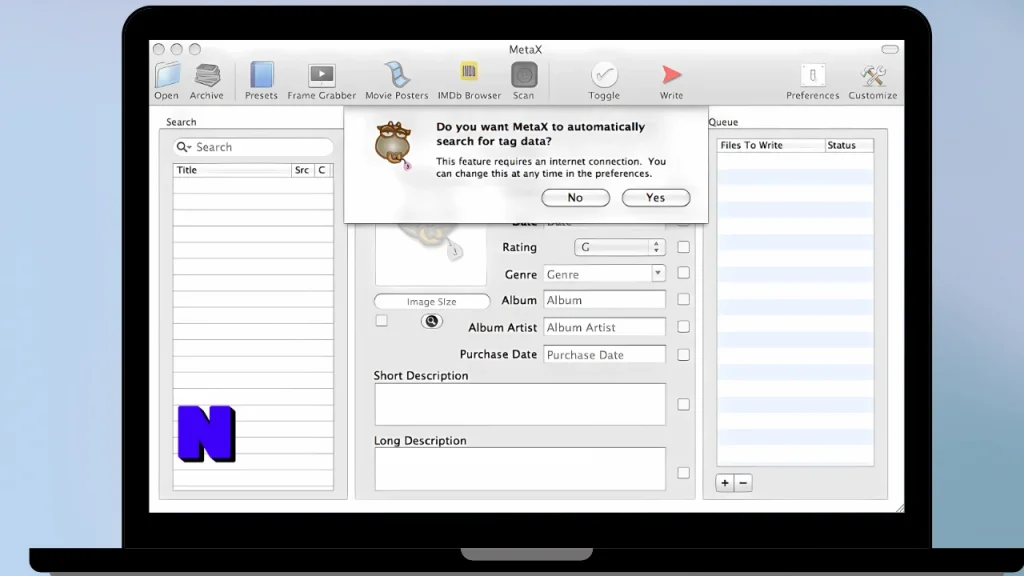
Task: Choose No in the tag data dialog
Action: click(575, 198)
